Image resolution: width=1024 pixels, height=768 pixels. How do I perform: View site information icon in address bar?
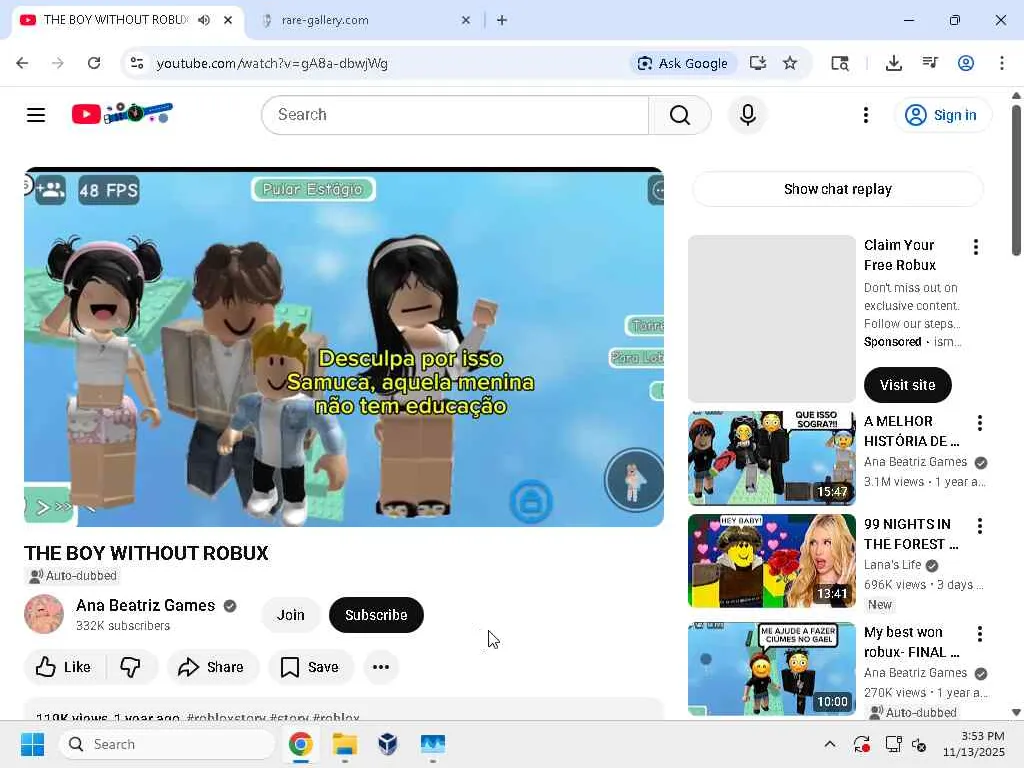(x=137, y=63)
